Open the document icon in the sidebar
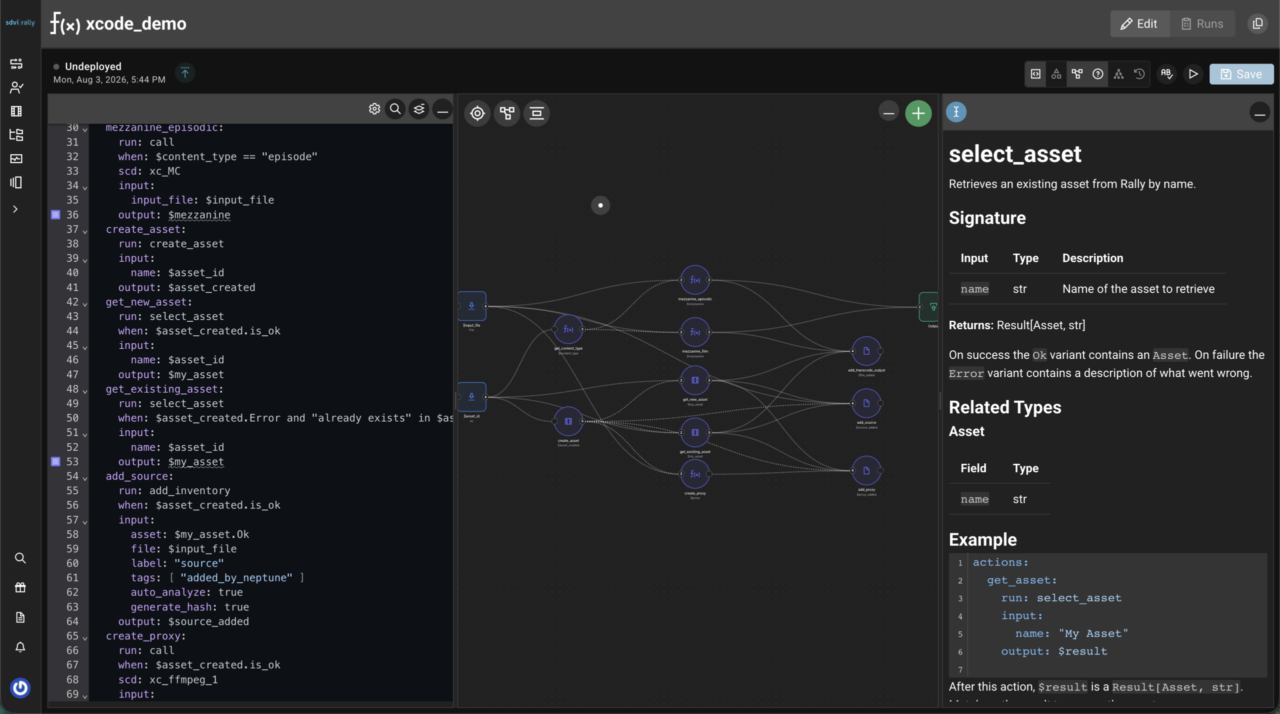The width and height of the screenshot is (1280, 714). pos(20,618)
